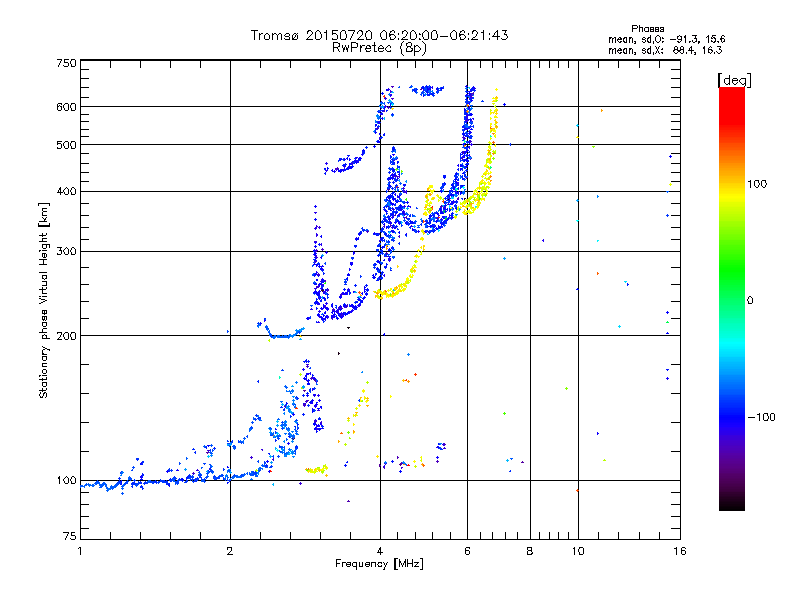Image resolution: width=800 pixels, height=600 pixels.
Task: Click the y-axis label '750'
Action: tap(66, 63)
